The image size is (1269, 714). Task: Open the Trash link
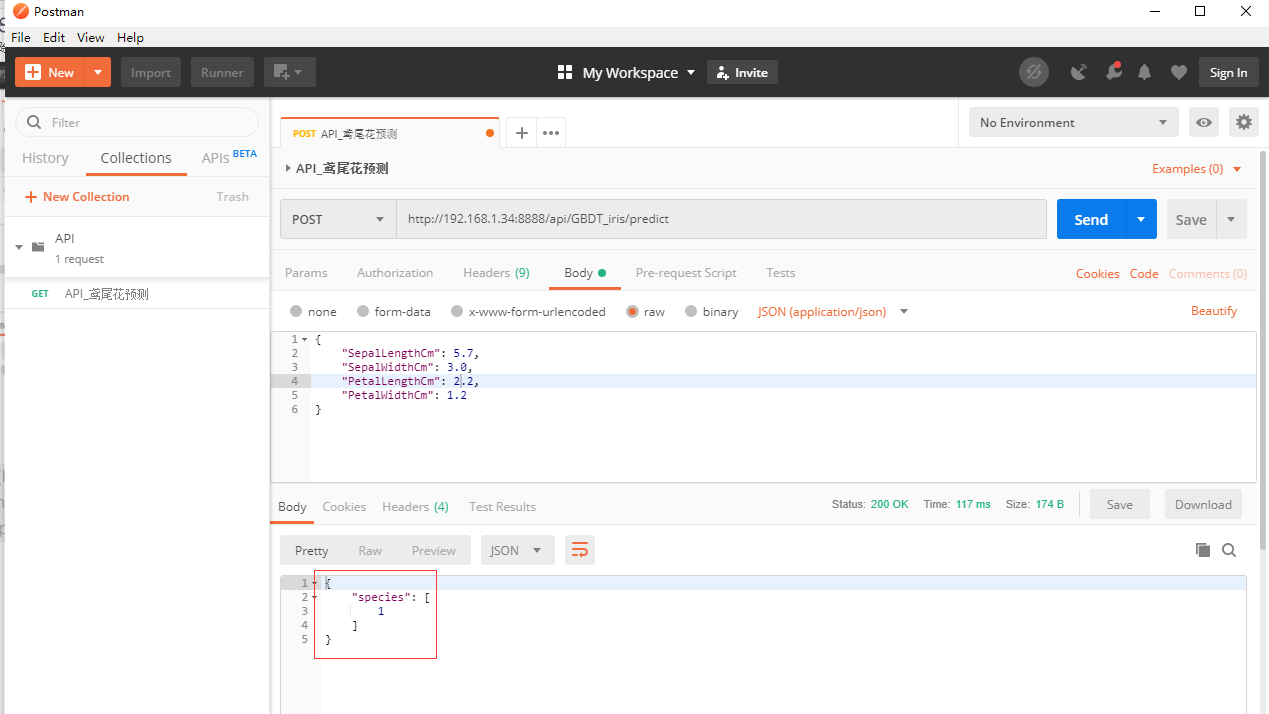pos(232,197)
